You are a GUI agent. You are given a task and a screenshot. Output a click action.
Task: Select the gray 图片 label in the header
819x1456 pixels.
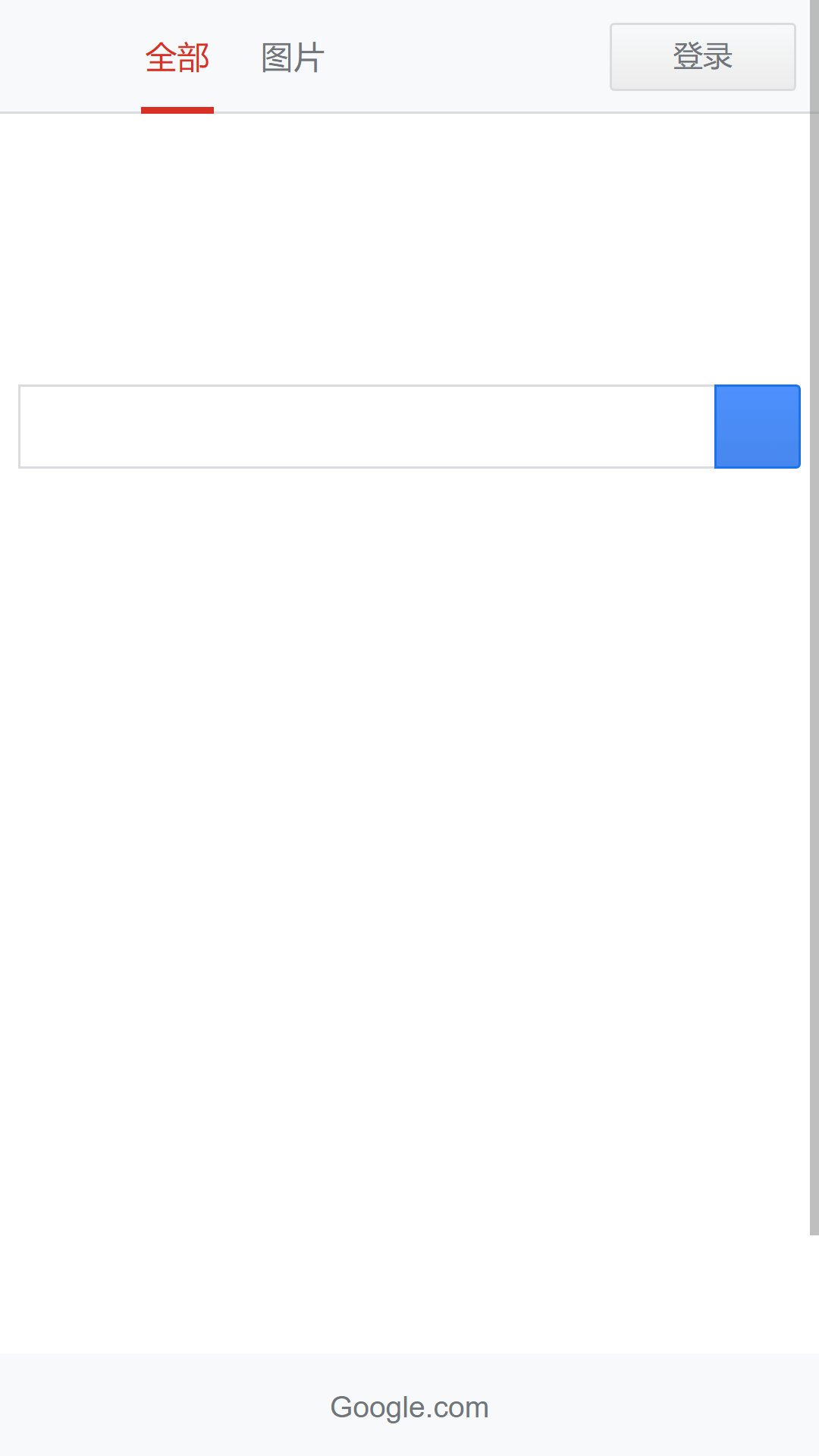click(293, 58)
